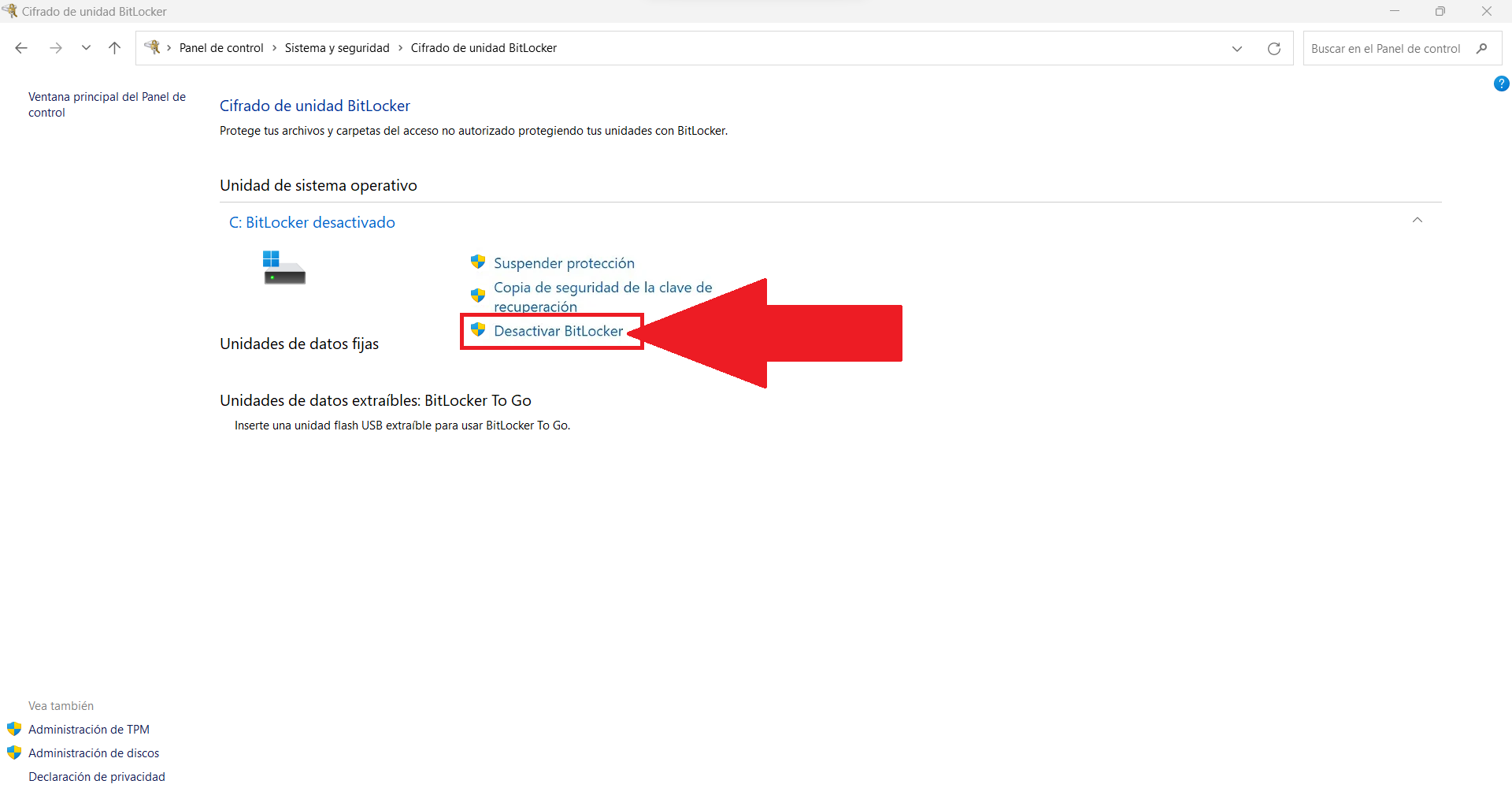Refresh the page with the reload icon

[1274, 49]
